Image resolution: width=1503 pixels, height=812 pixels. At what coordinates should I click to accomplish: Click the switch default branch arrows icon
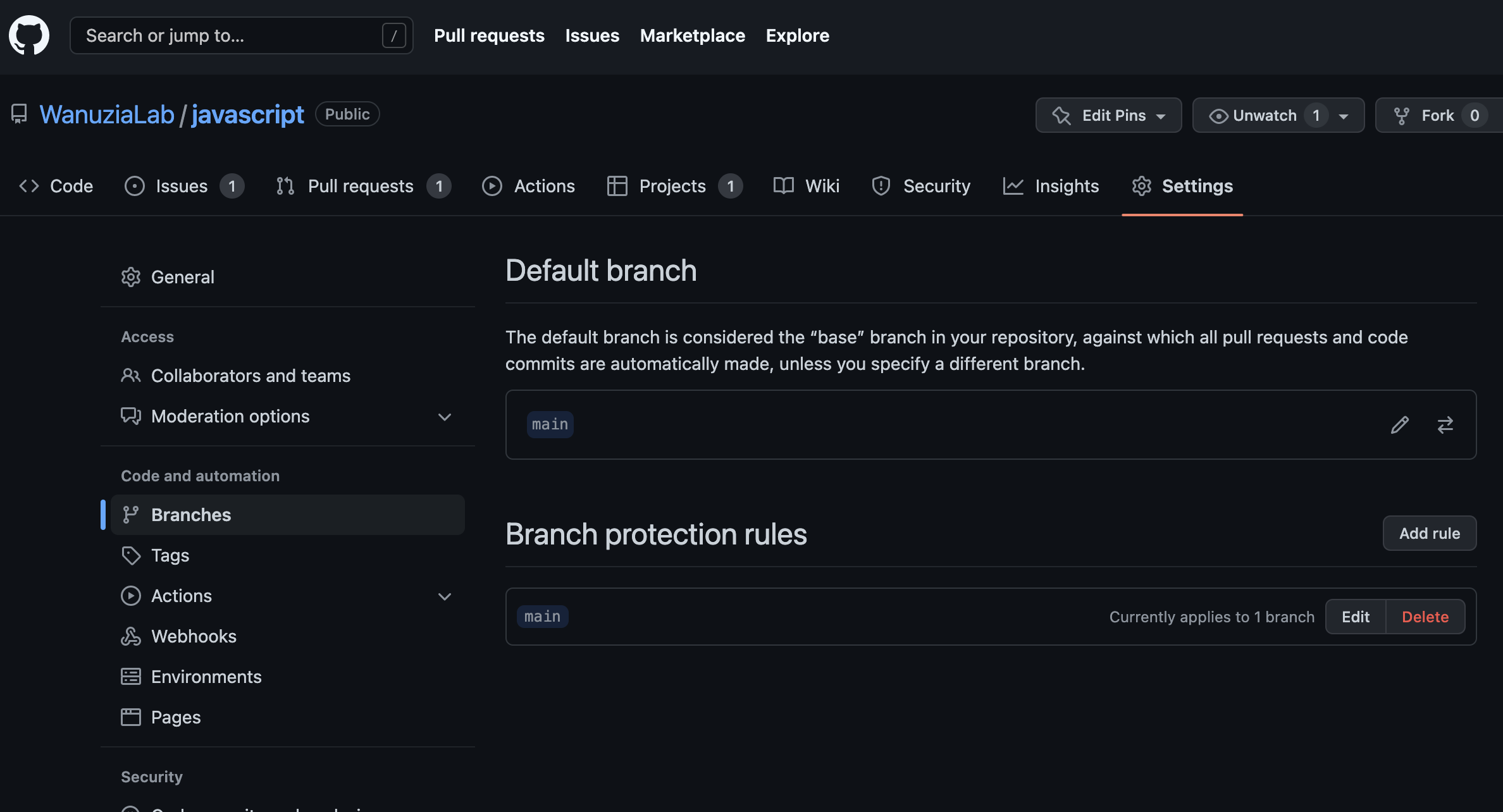coord(1445,424)
